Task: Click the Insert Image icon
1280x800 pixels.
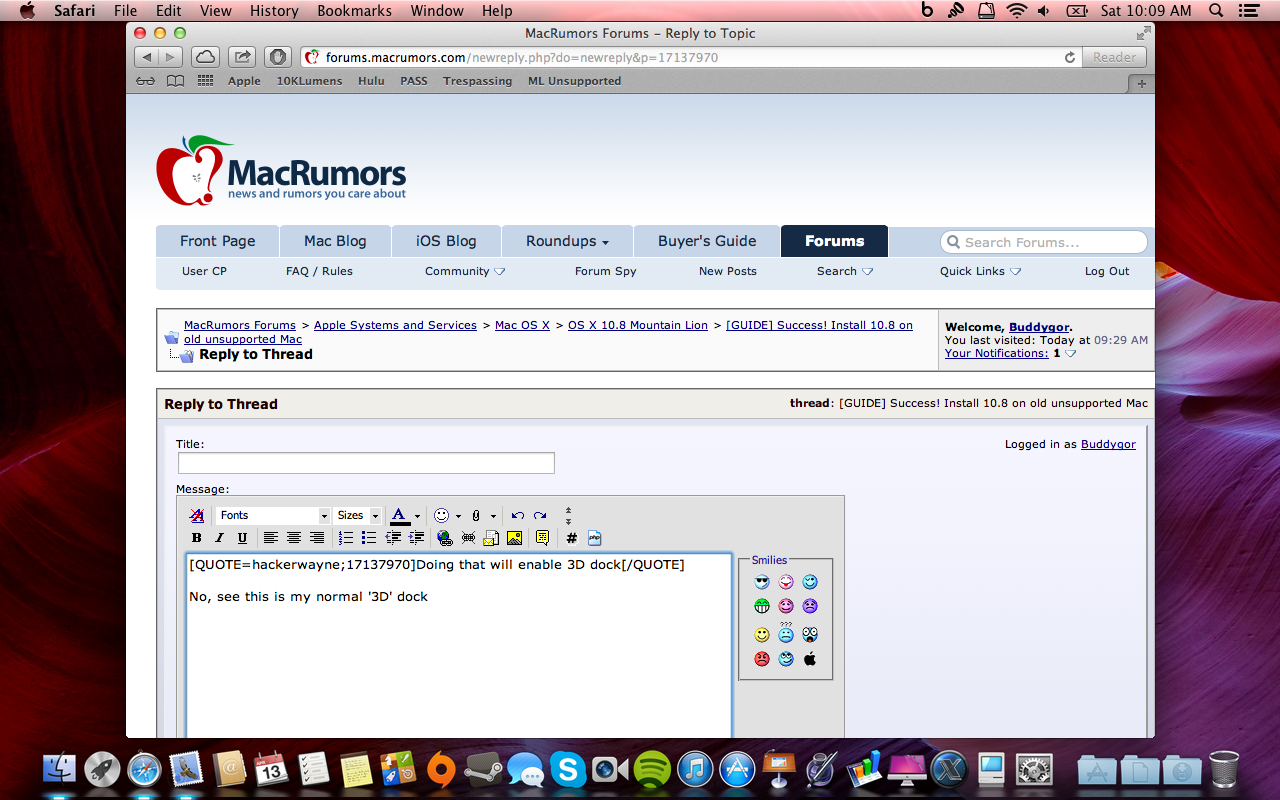Action: [514, 538]
